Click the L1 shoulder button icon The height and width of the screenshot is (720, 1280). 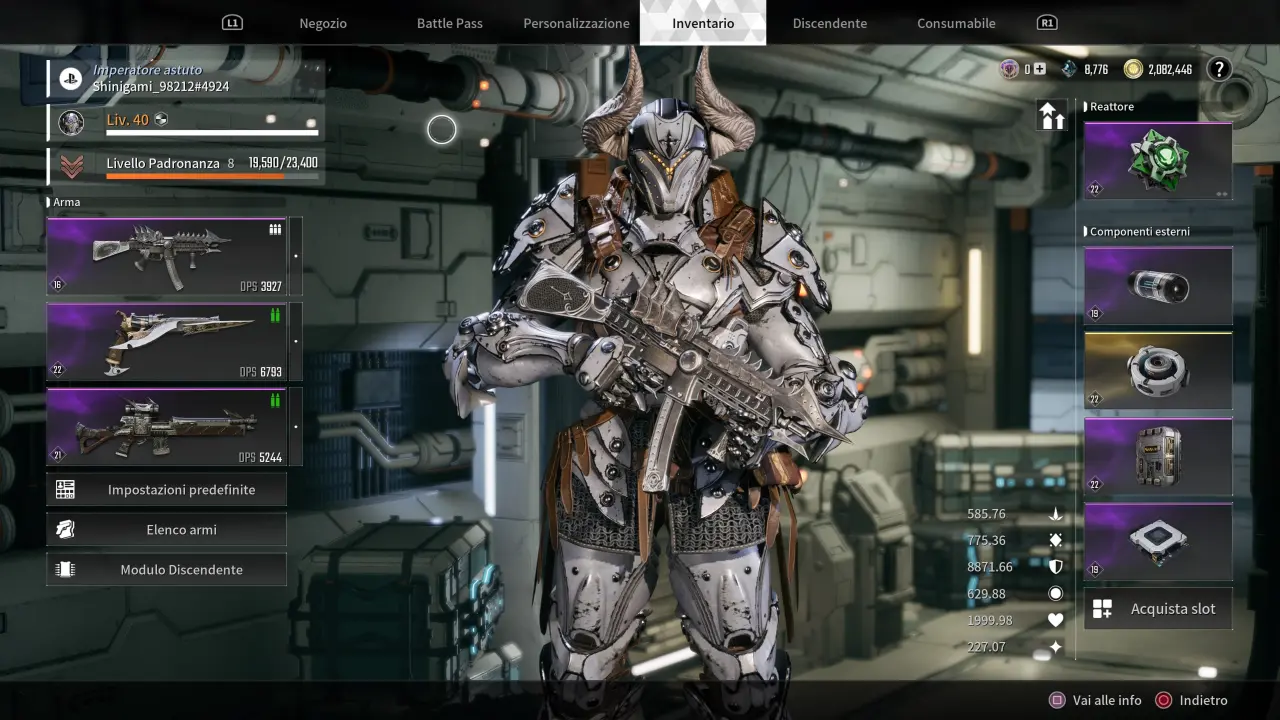pyautogui.click(x=232, y=22)
